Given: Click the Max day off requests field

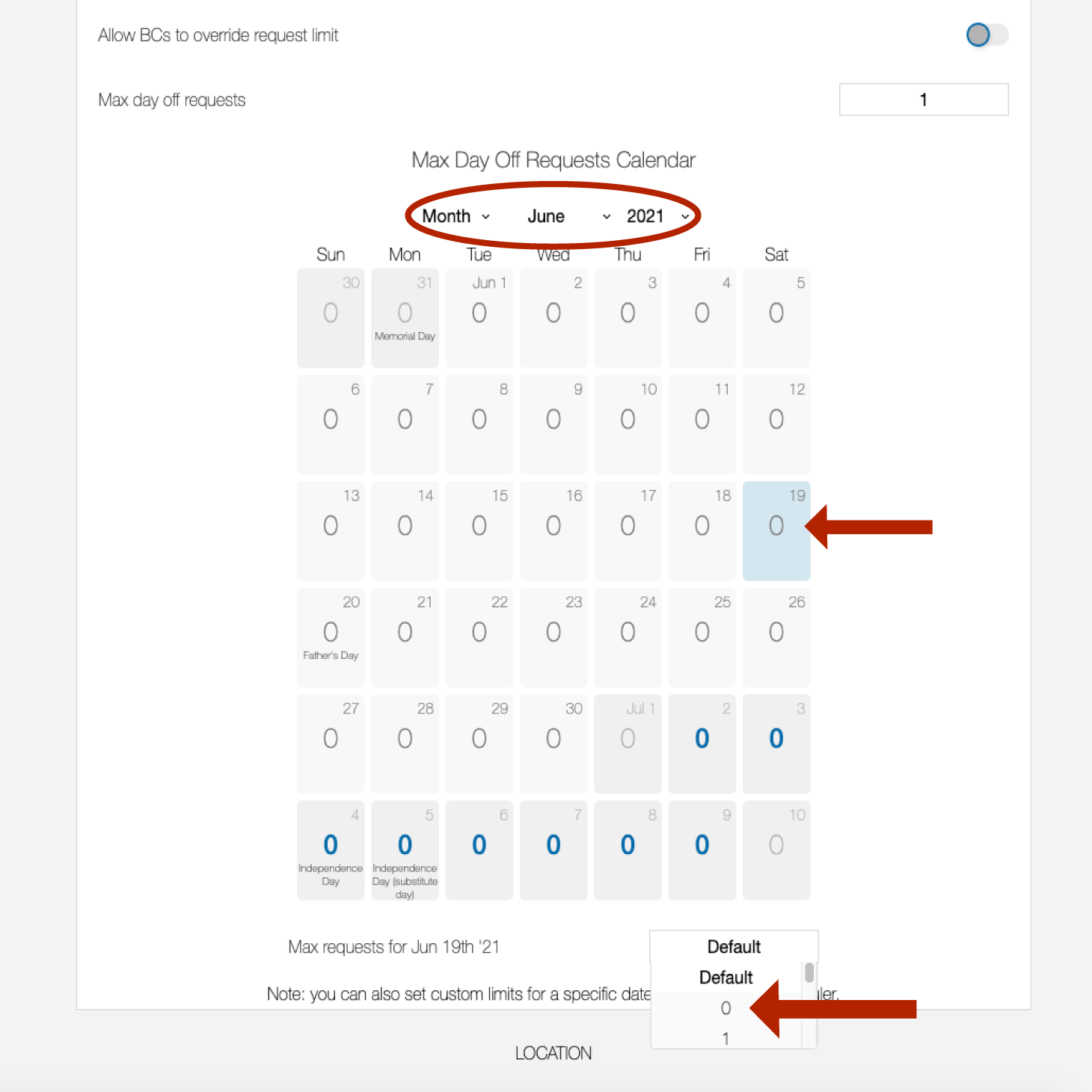Looking at the screenshot, I should [924, 99].
